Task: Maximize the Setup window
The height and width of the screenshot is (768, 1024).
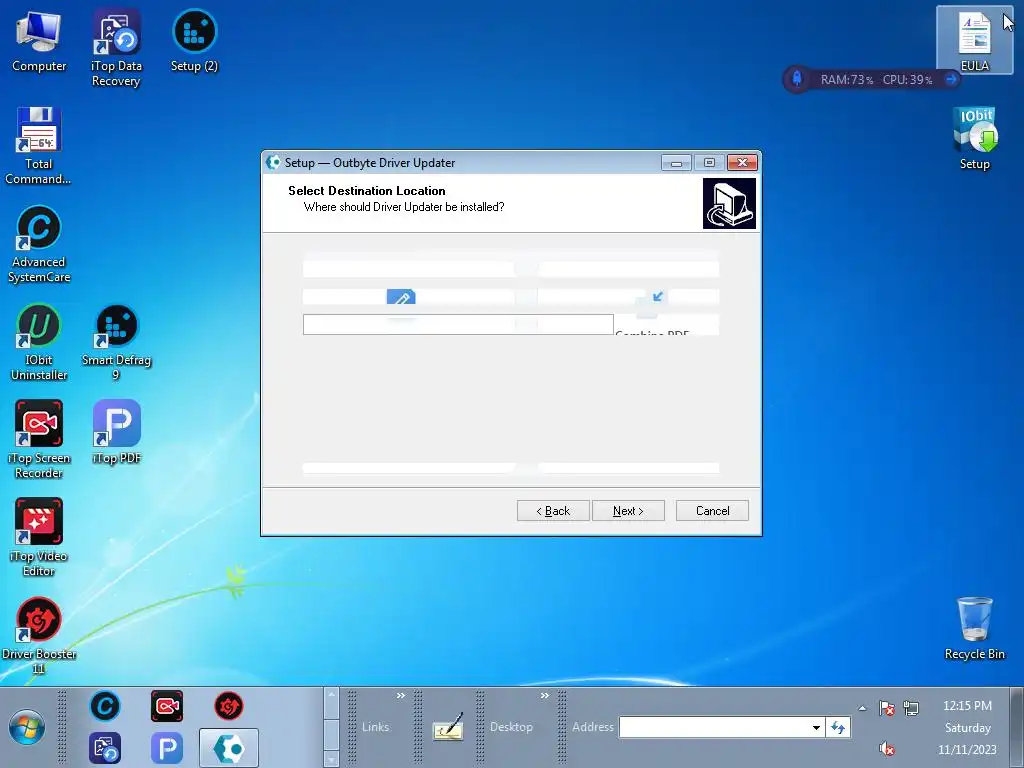Action: point(709,163)
